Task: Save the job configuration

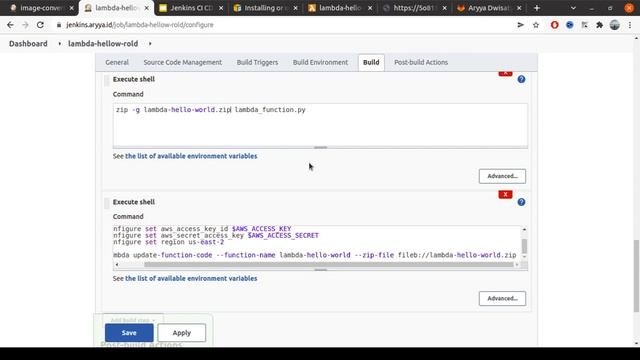Action: pyautogui.click(x=129, y=333)
